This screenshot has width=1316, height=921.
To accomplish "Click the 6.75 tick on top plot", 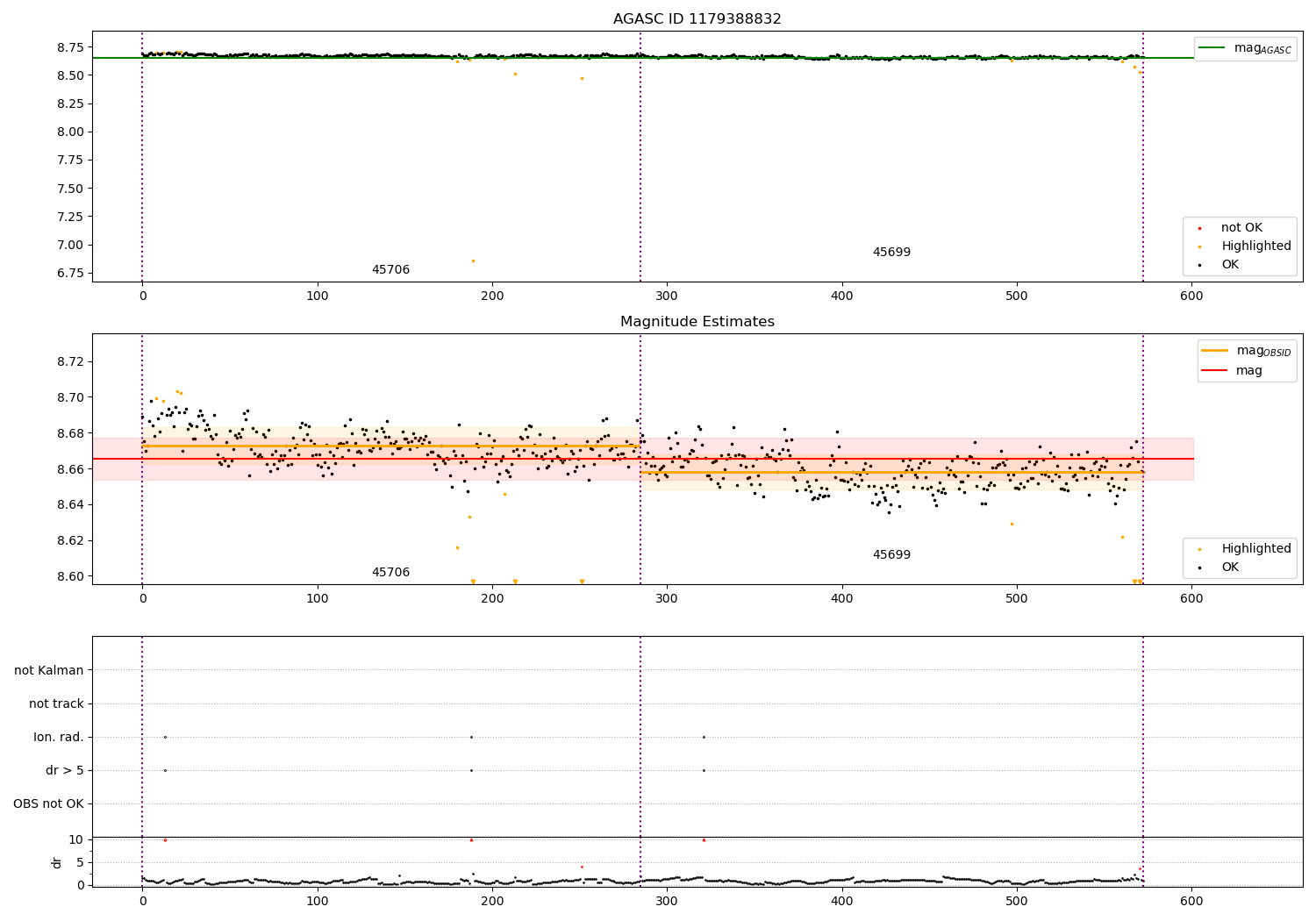I will tap(69, 273).
